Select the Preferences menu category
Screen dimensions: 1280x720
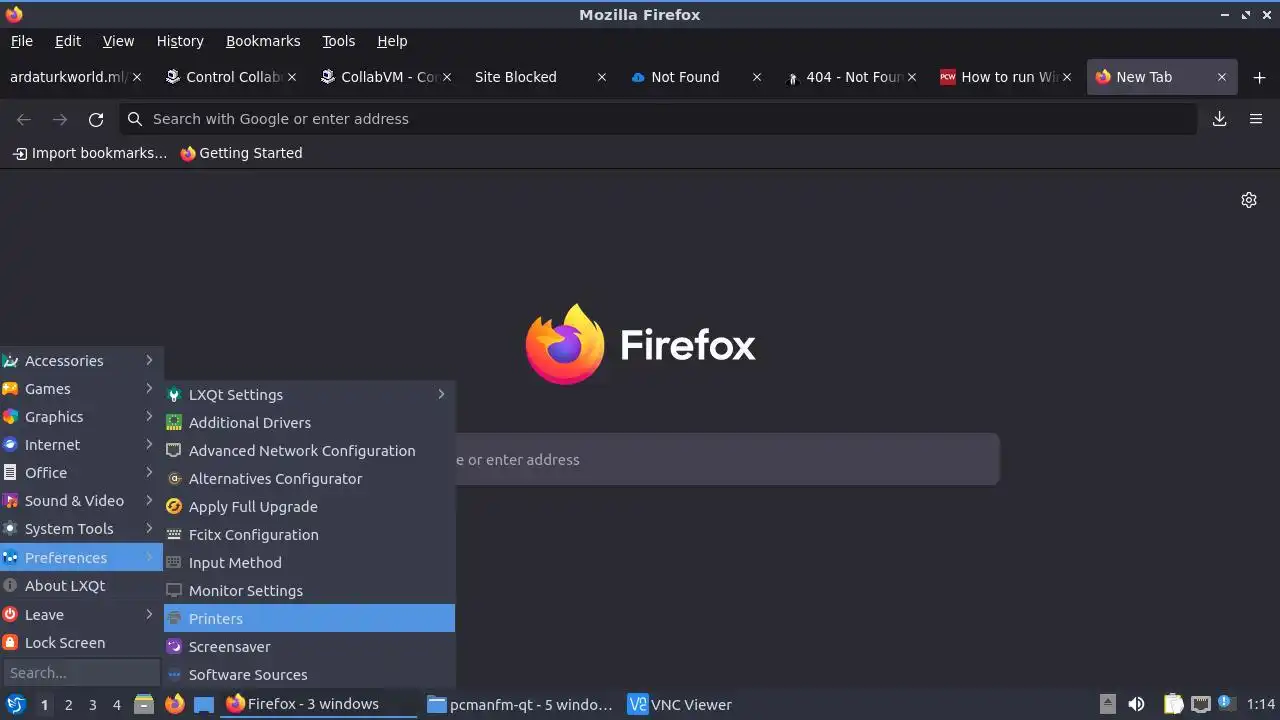click(81, 558)
